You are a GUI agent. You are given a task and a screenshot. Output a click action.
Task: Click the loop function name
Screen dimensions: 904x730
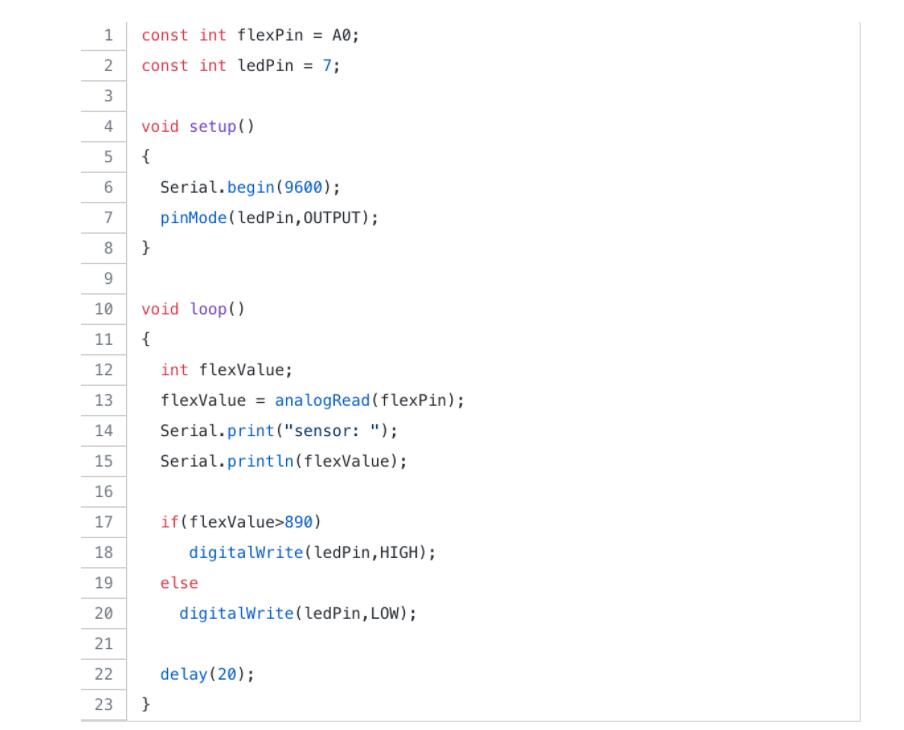[x=208, y=309]
